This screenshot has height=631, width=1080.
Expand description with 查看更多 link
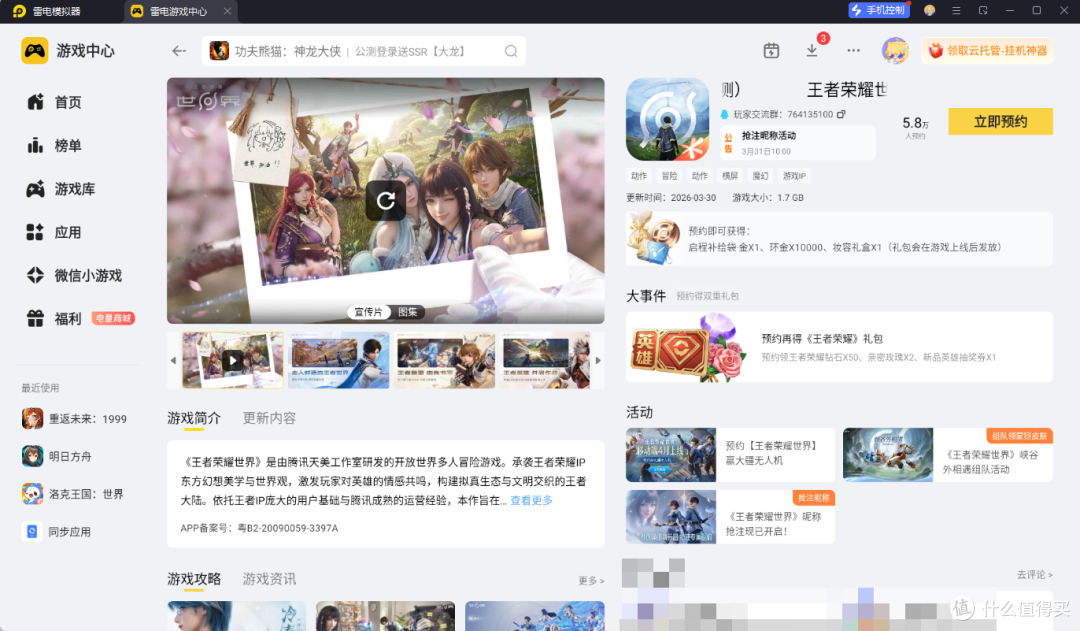pos(531,500)
